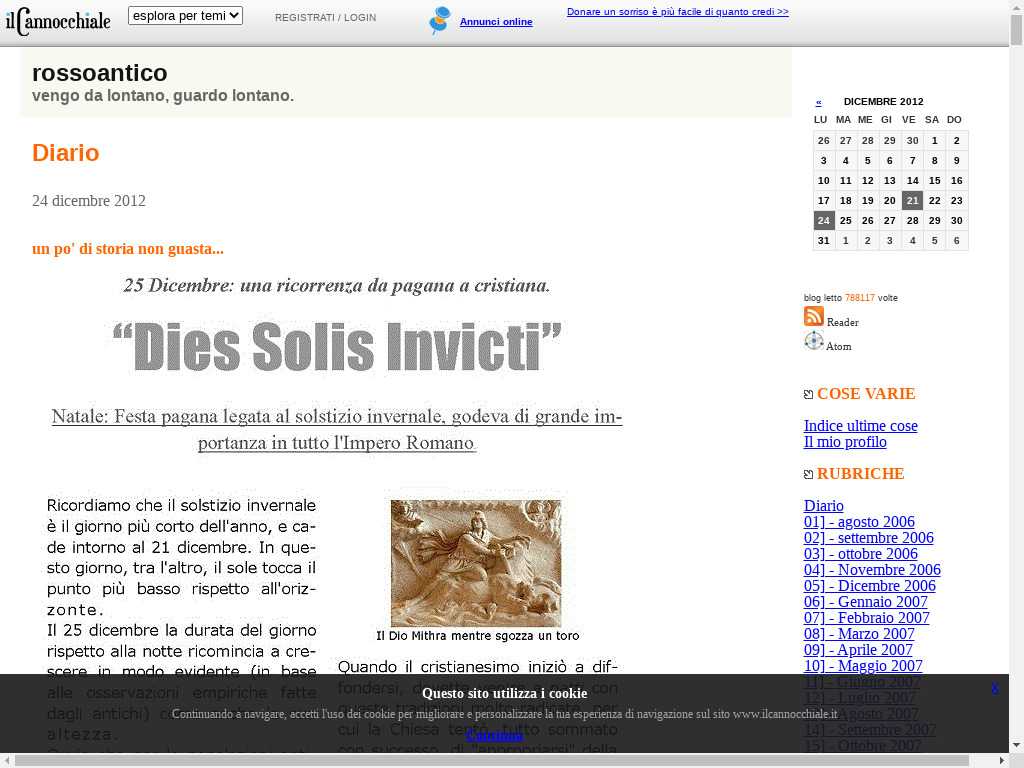Screen dimensions: 1024x768
Task: Open the RSS Reader feed icon
Action: coord(814,317)
